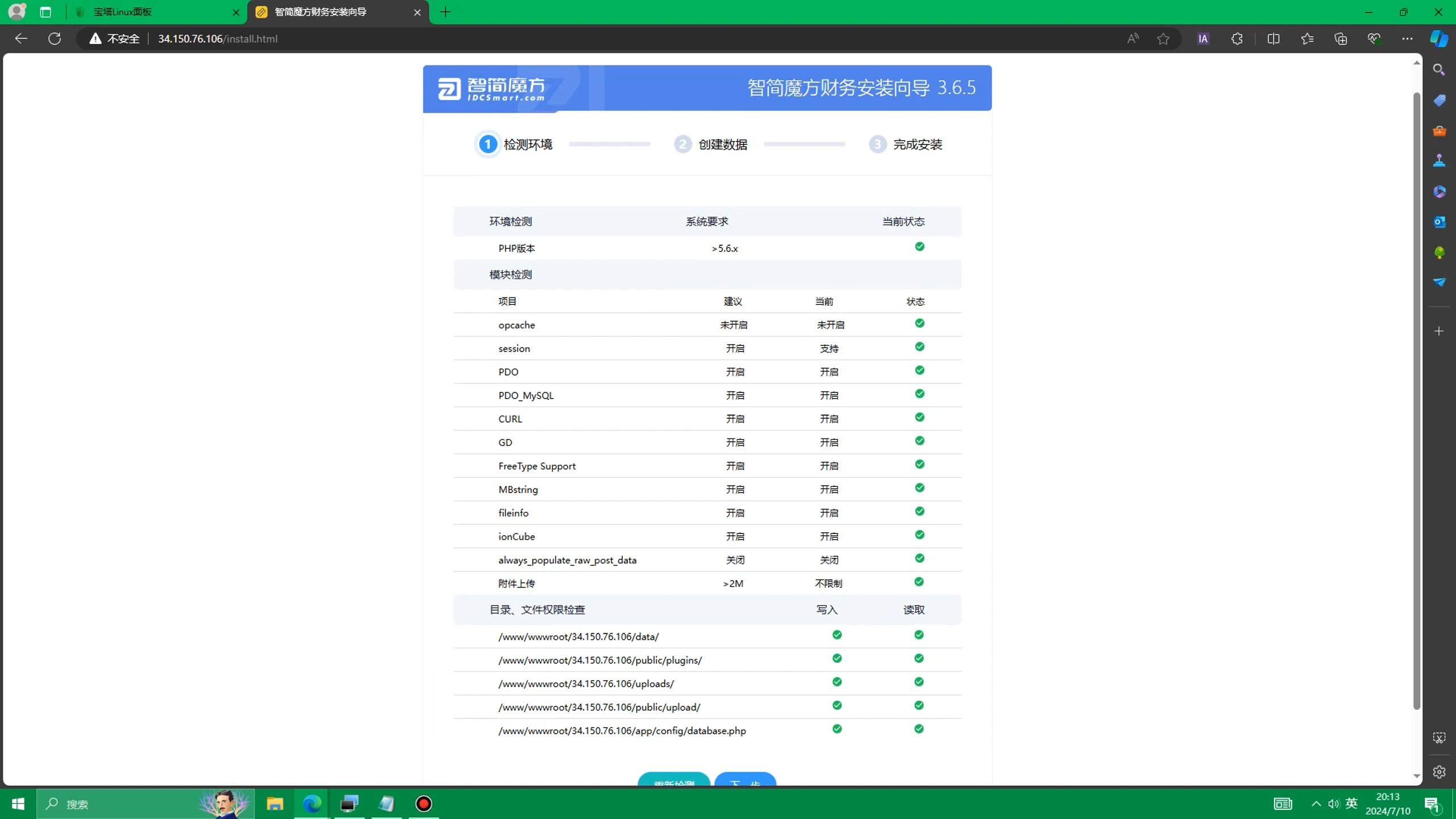The image size is (1456, 819).
Task: Toggle split screen view icon
Action: [1273, 39]
